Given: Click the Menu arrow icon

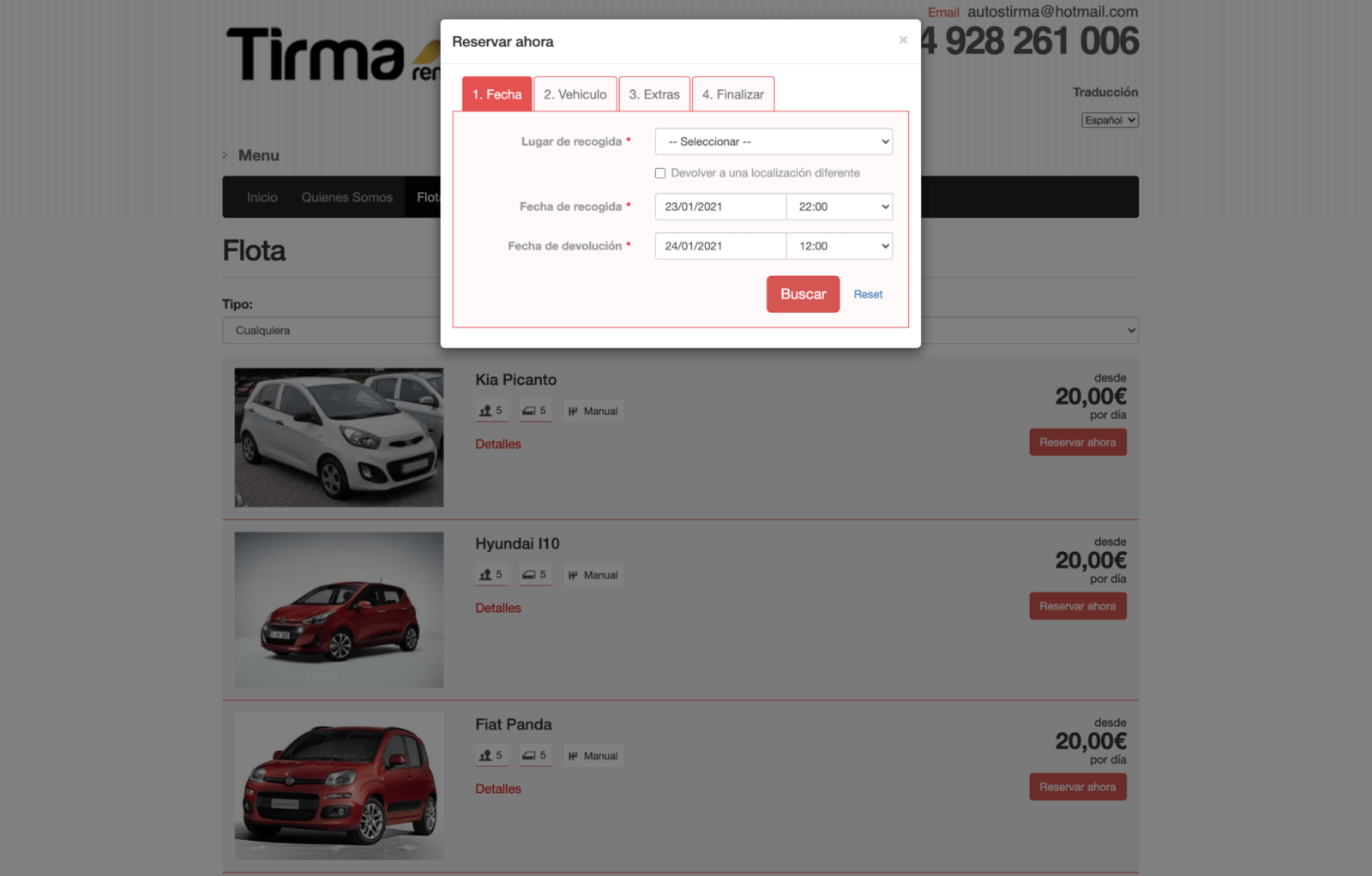Looking at the screenshot, I should pyautogui.click(x=226, y=155).
